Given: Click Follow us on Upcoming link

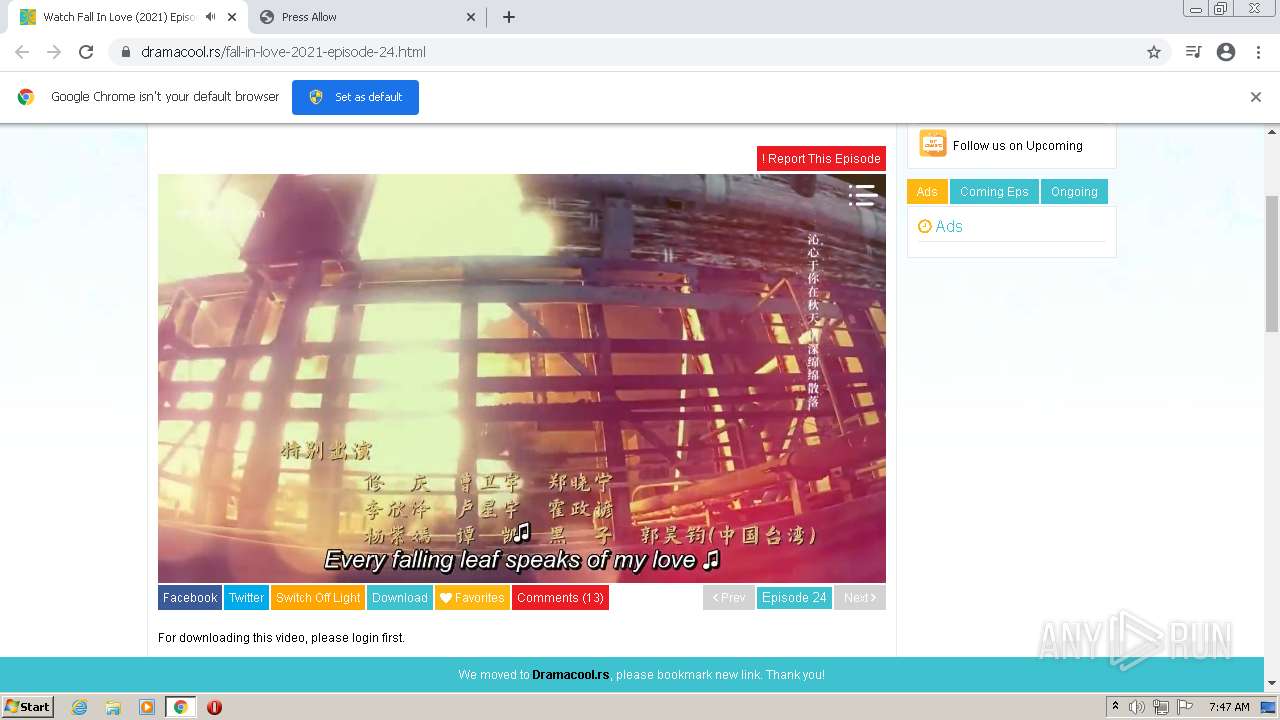Looking at the screenshot, I should tap(1018, 145).
